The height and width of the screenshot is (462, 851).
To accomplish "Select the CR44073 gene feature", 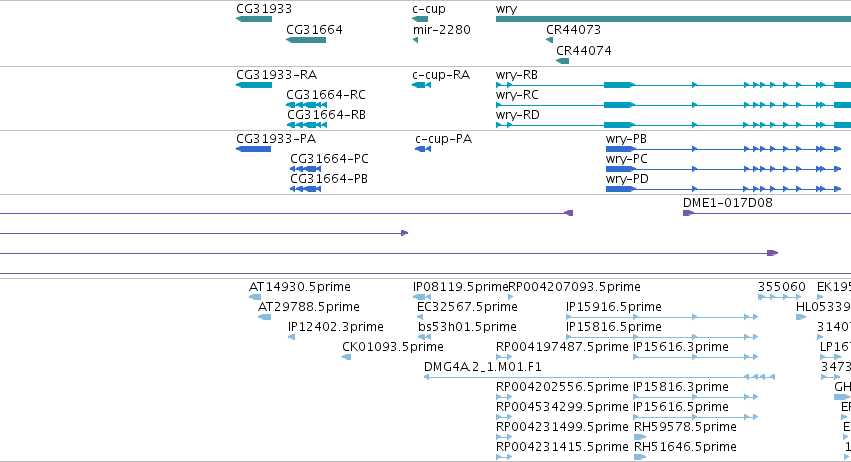I will pyautogui.click(x=550, y=40).
